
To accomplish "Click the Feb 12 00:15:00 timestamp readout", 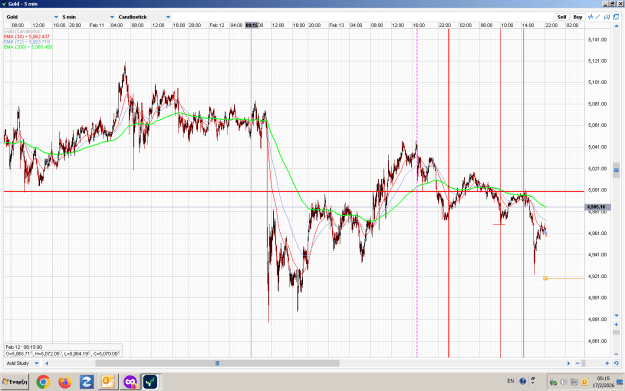I will click(x=24, y=347).
